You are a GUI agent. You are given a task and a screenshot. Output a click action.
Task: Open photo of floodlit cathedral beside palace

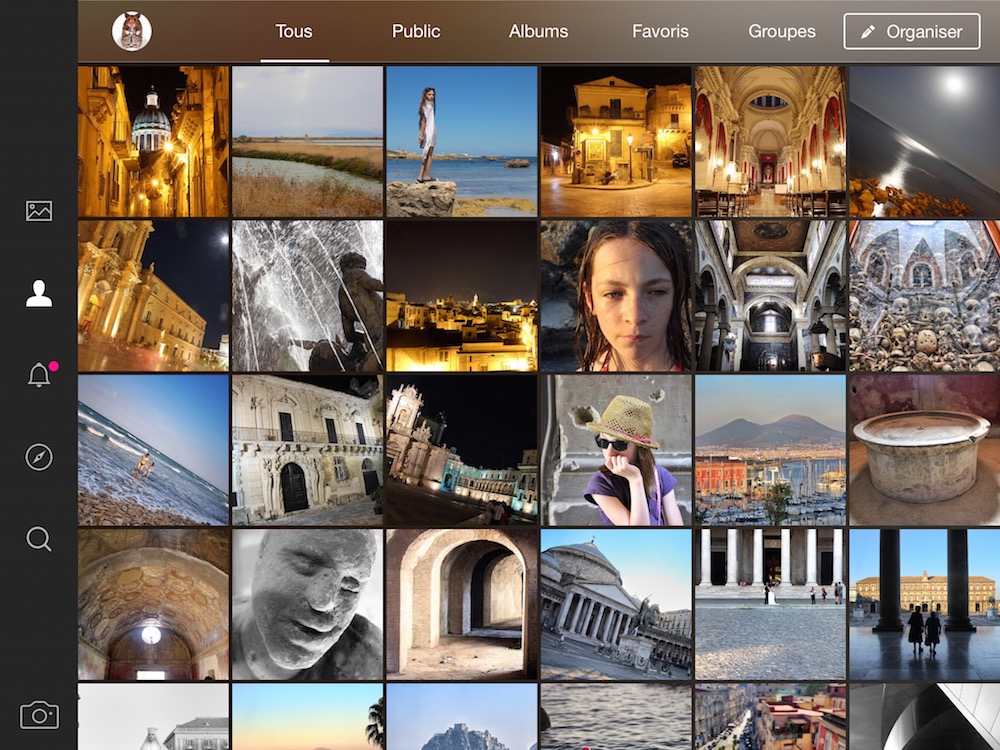[x=153, y=296]
